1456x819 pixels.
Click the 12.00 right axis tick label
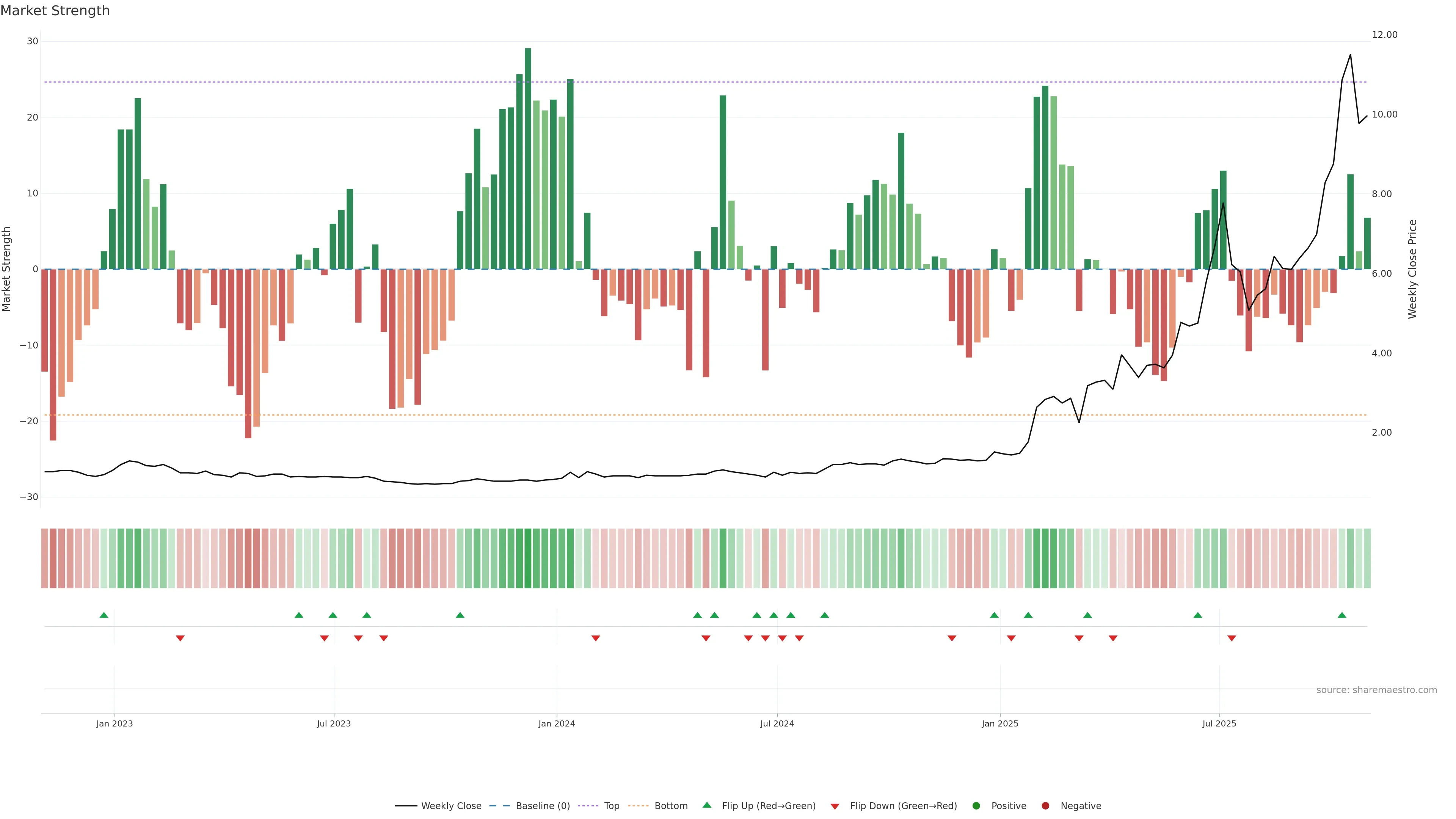coord(1384,35)
